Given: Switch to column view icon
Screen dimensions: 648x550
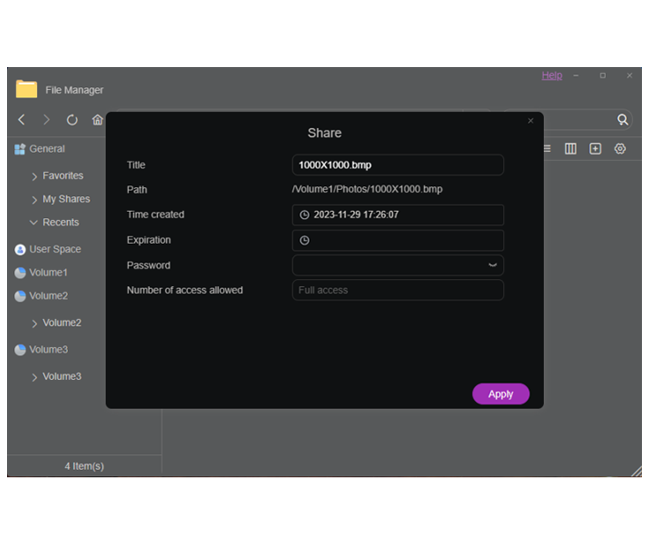Looking at the screenshot, I should tap(570, 149).
